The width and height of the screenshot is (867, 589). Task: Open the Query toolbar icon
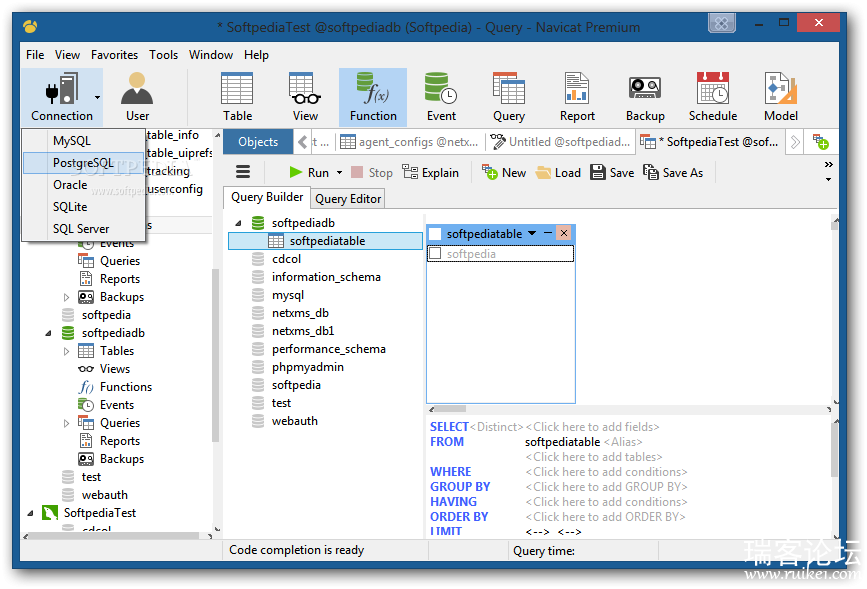click(509, 97)
